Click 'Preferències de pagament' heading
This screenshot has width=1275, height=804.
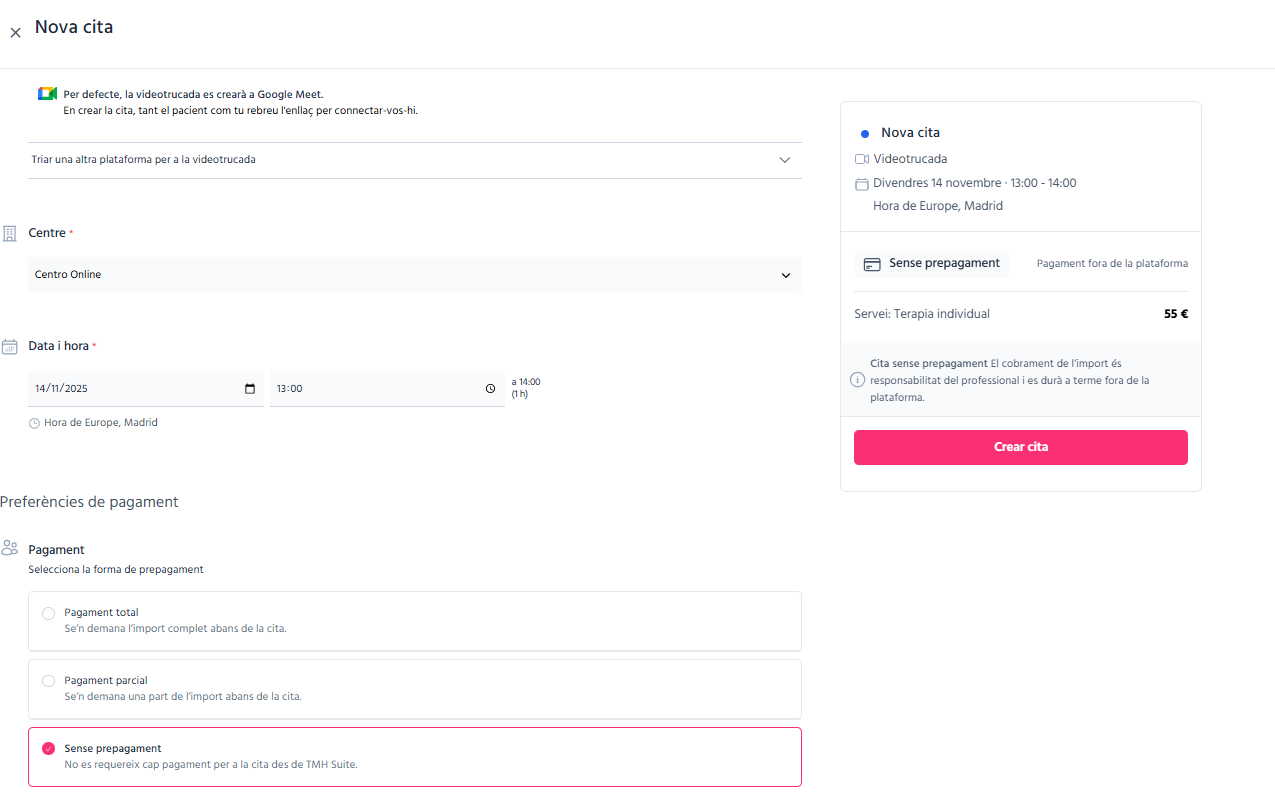pyautogui.click(x=89, y=502)
